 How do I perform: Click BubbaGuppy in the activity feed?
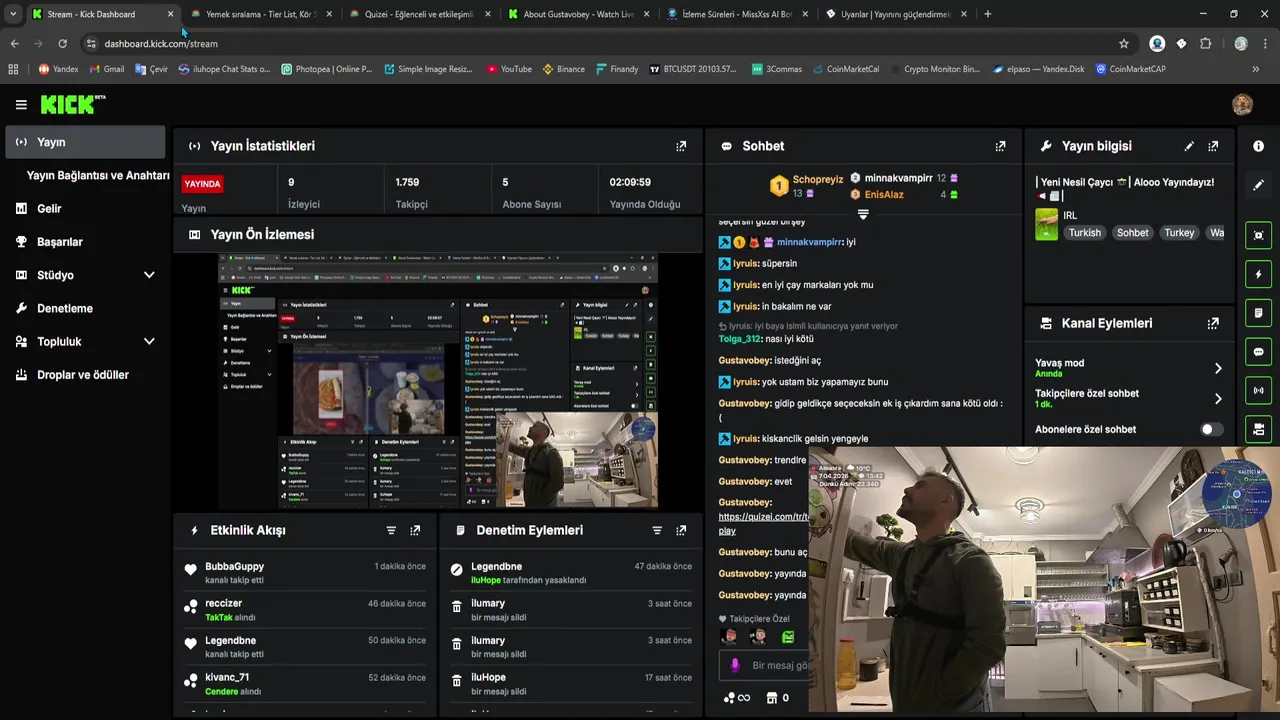[234, 567]
